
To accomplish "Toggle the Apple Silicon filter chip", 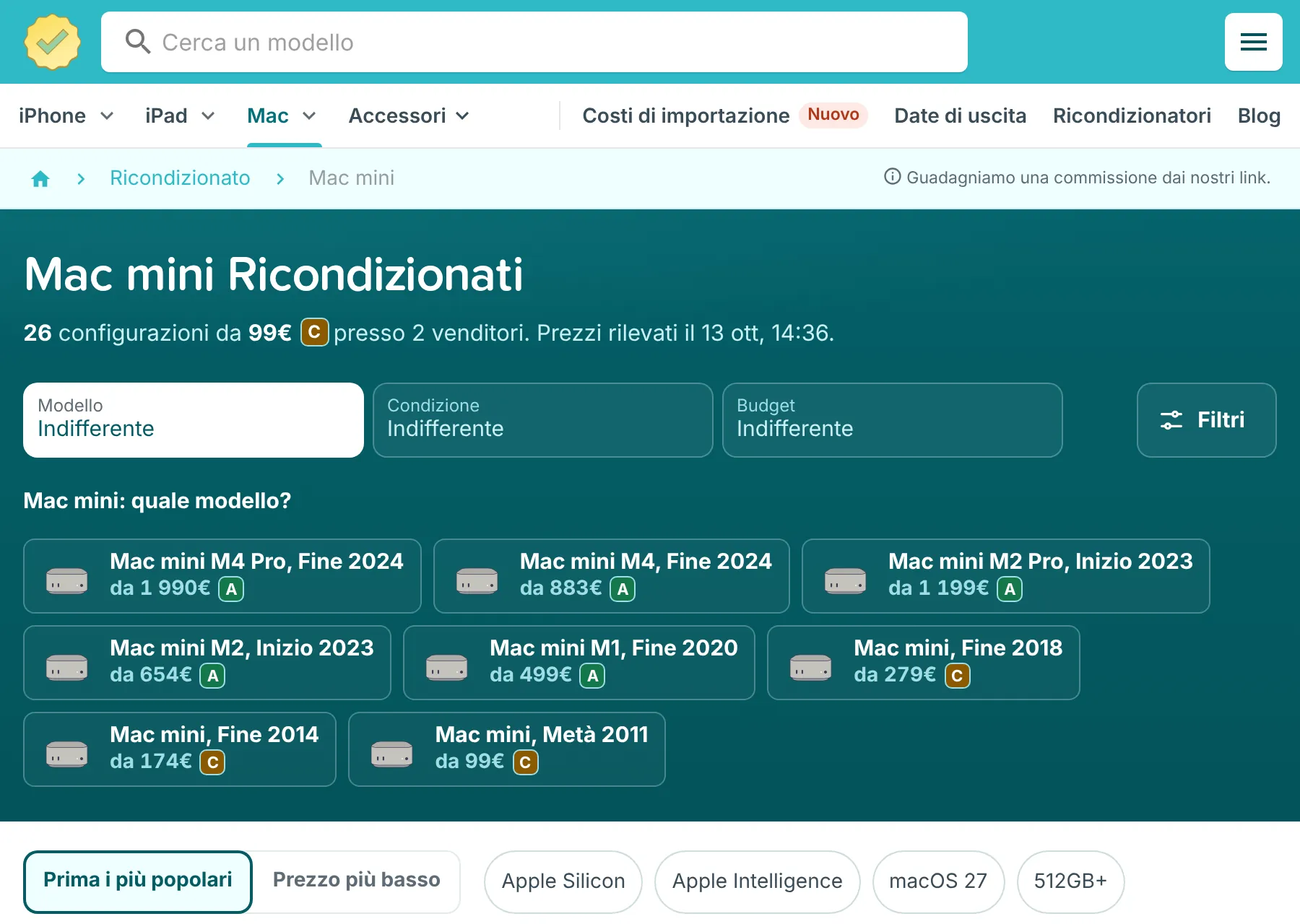I will click(563, 881).
